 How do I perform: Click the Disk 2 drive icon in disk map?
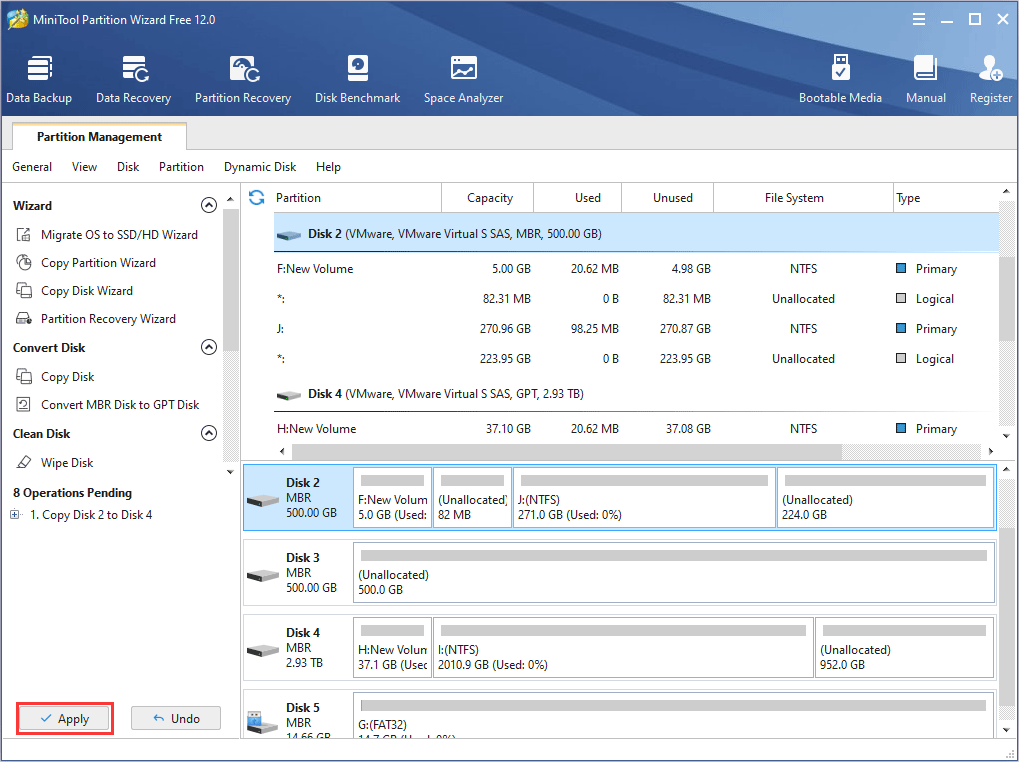coord(263,500)
